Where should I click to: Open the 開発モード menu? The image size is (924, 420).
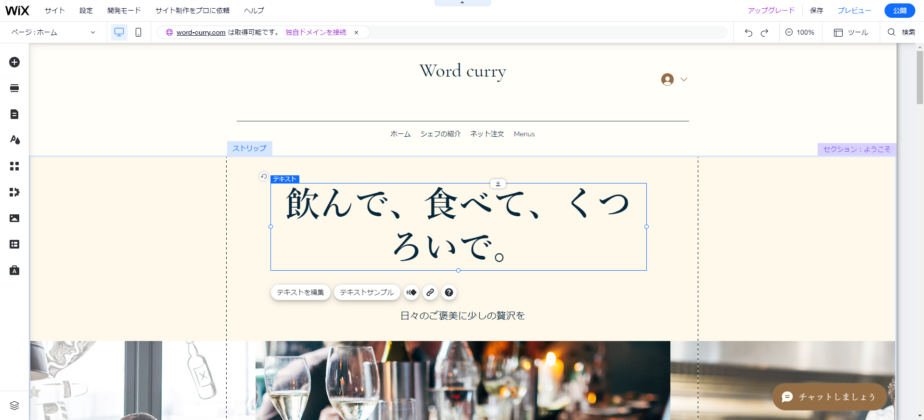[x=124, y=11]
